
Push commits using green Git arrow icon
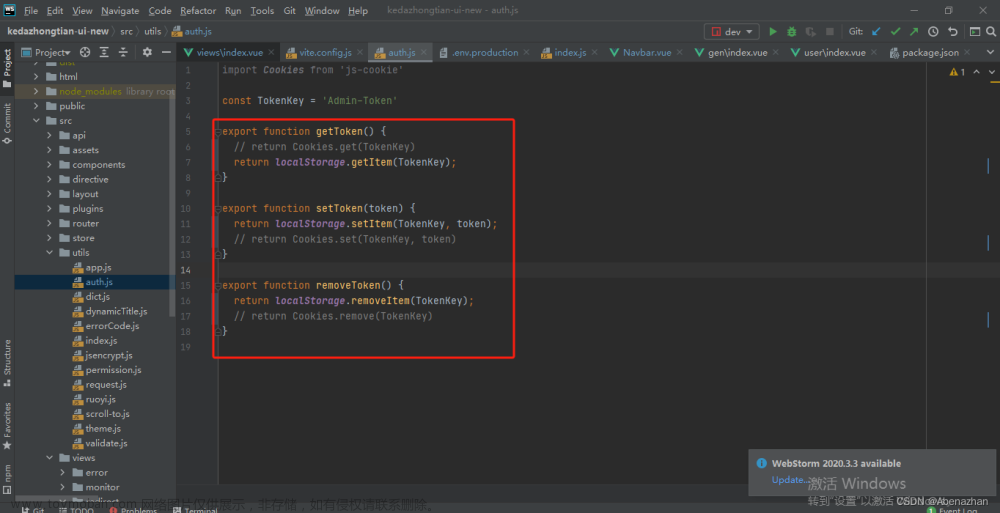click(x=914, y=31)
